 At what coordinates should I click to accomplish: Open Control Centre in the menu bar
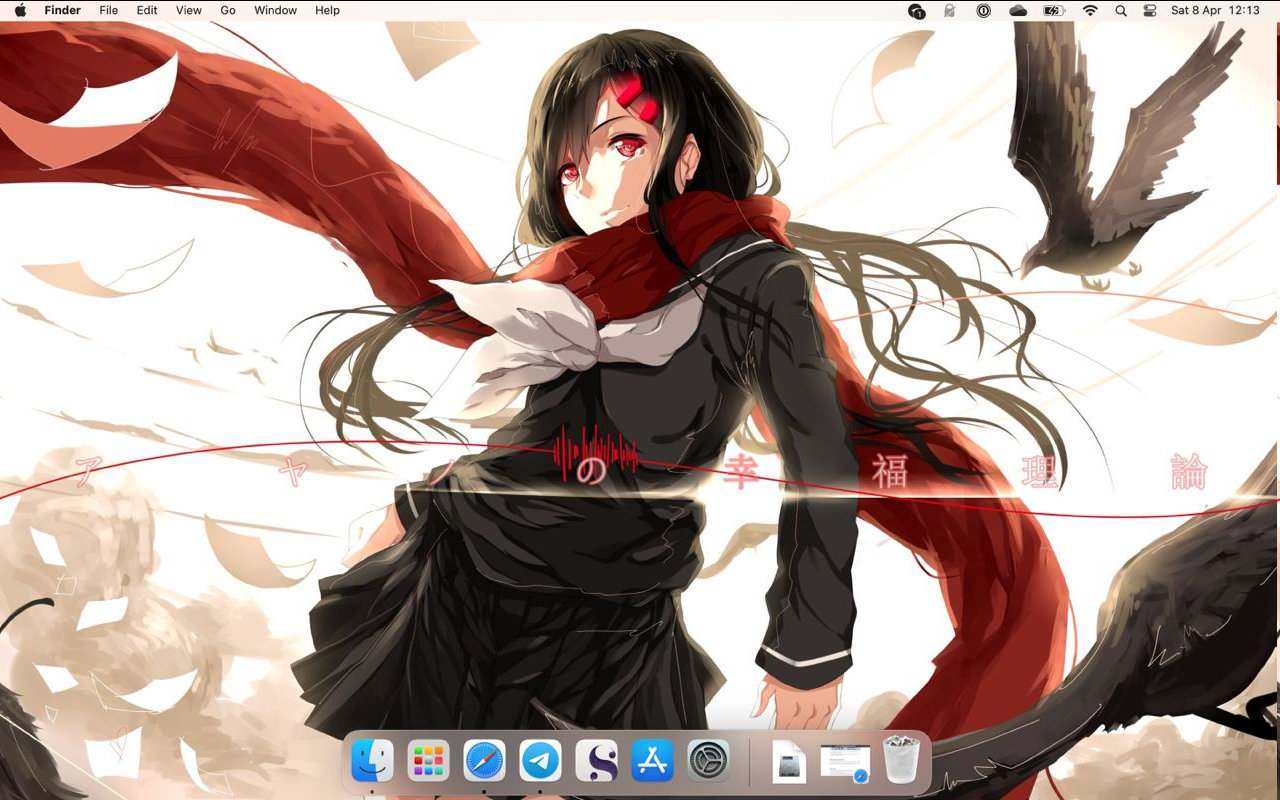pos(1149,10)
